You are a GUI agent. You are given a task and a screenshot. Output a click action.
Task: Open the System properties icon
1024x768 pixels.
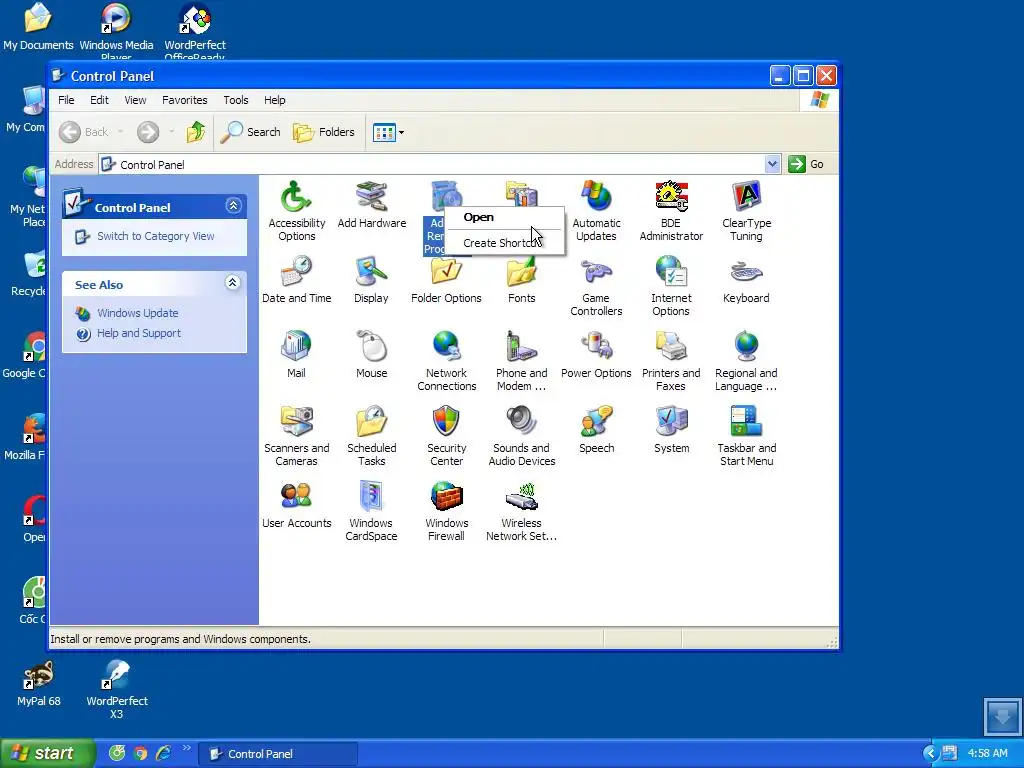click(671, 430)
